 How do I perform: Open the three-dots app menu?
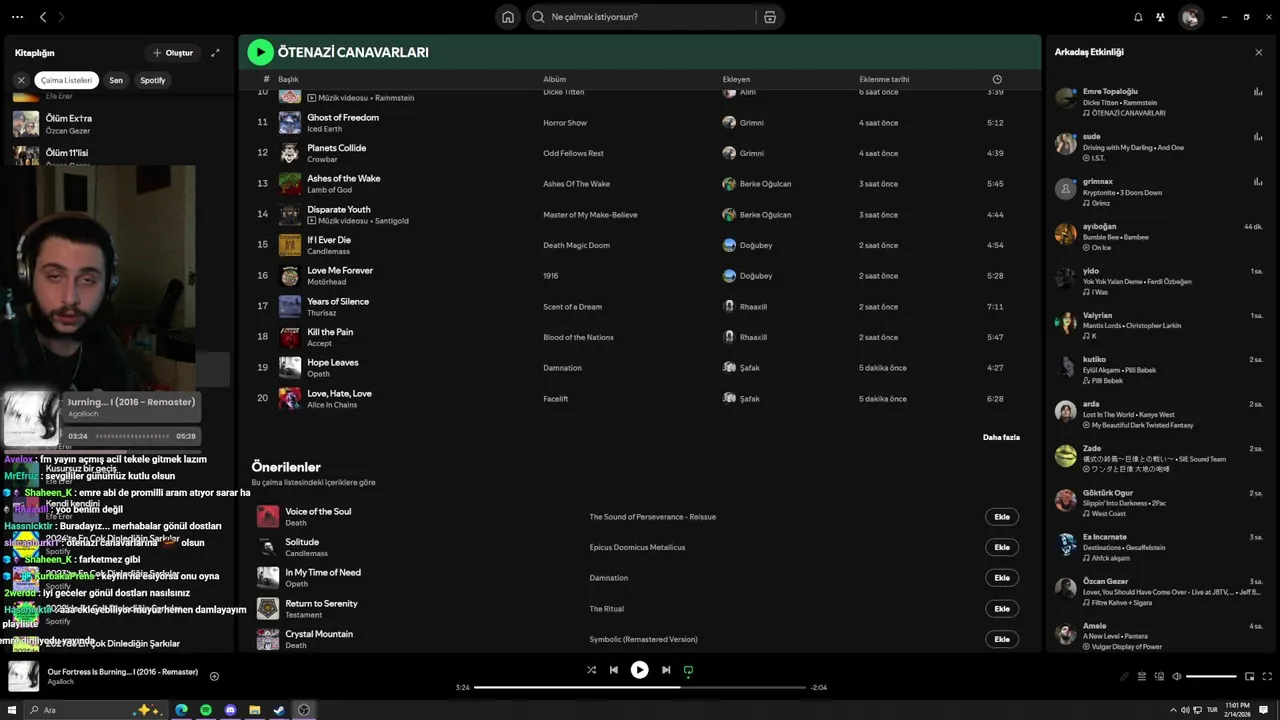pyautogui.click(x=17, y=17)
